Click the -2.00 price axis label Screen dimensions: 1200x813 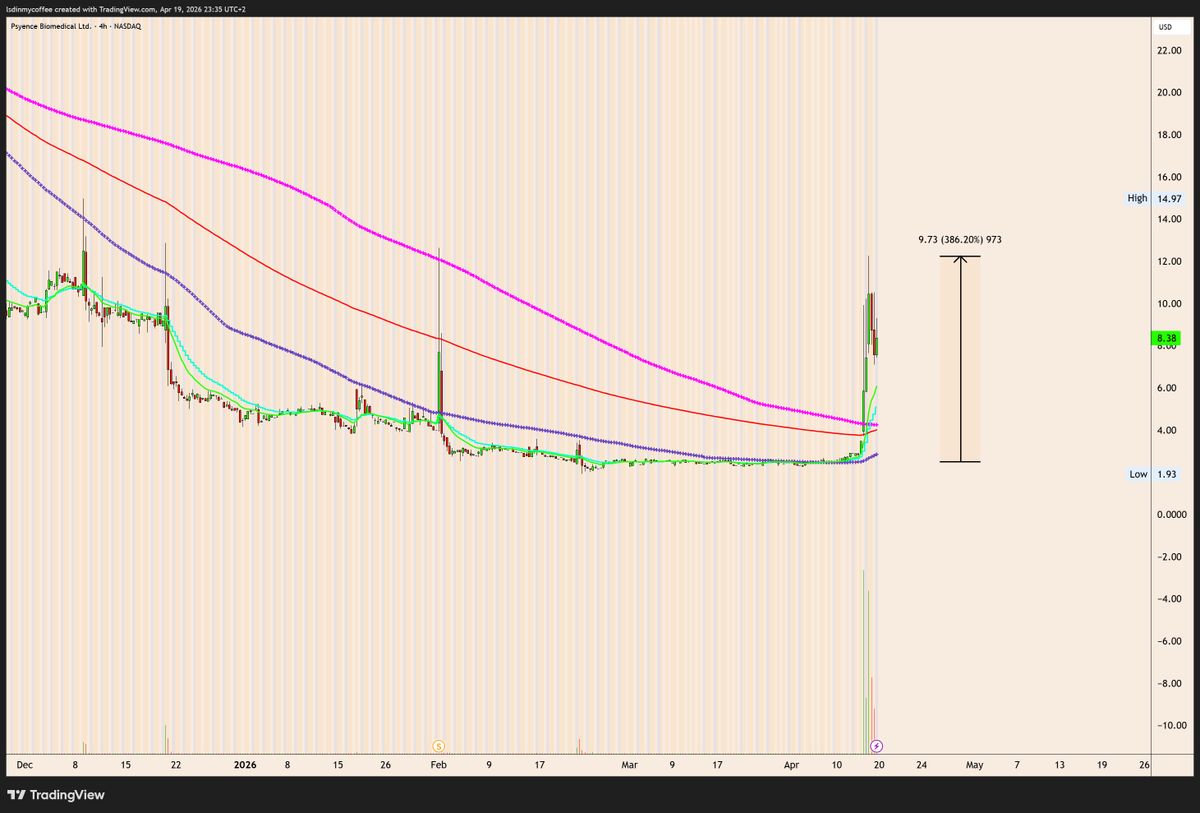[1170, 557]
